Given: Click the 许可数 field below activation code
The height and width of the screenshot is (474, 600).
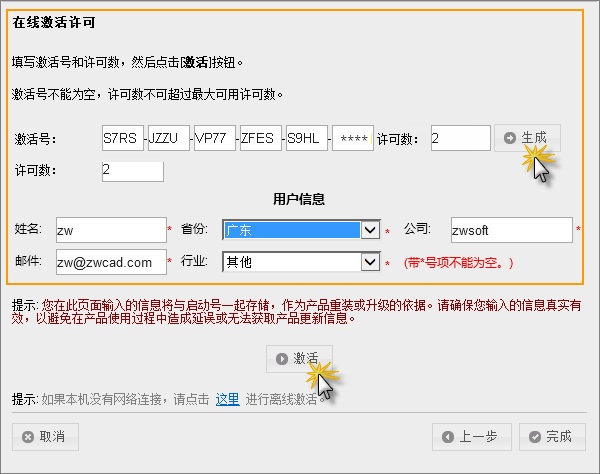Looking at the screenshot, I should tap(132, 171).
